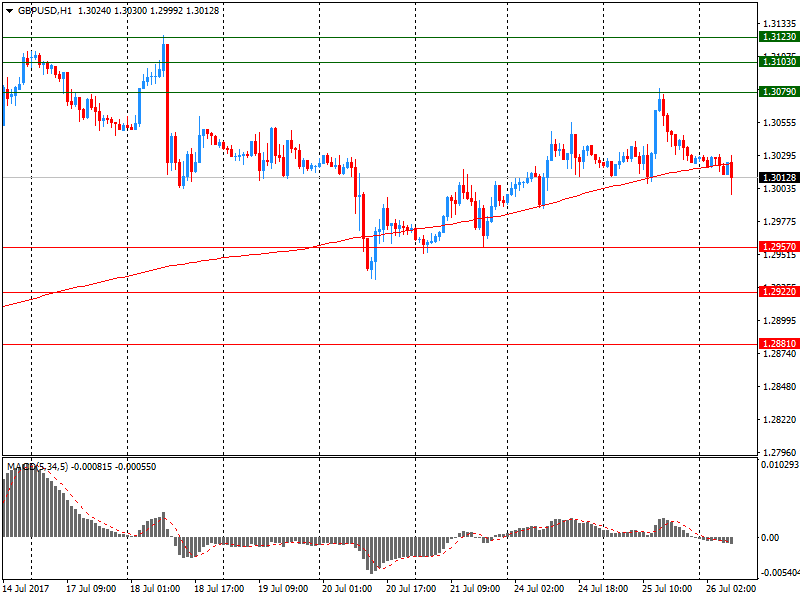Click the 21 Jul 09:00 time axis label

[x=475, y=589]
